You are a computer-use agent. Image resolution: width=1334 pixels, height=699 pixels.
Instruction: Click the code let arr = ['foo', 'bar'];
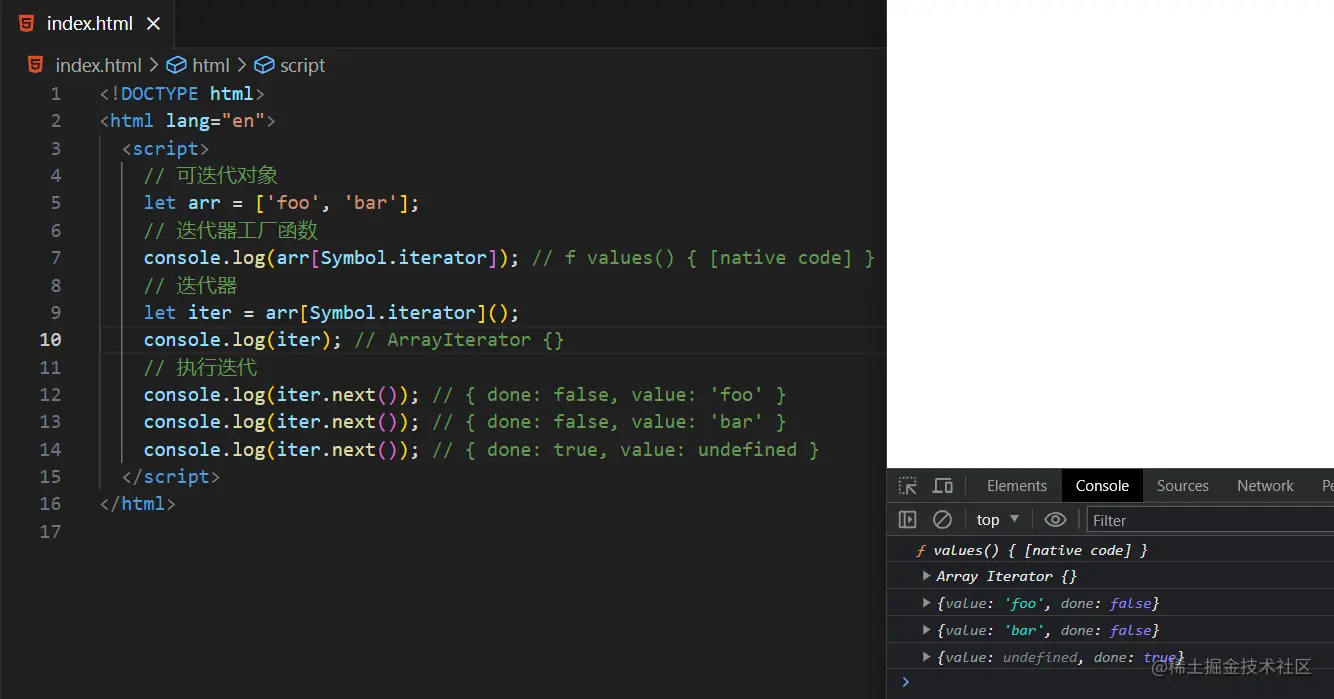[282, 203]
